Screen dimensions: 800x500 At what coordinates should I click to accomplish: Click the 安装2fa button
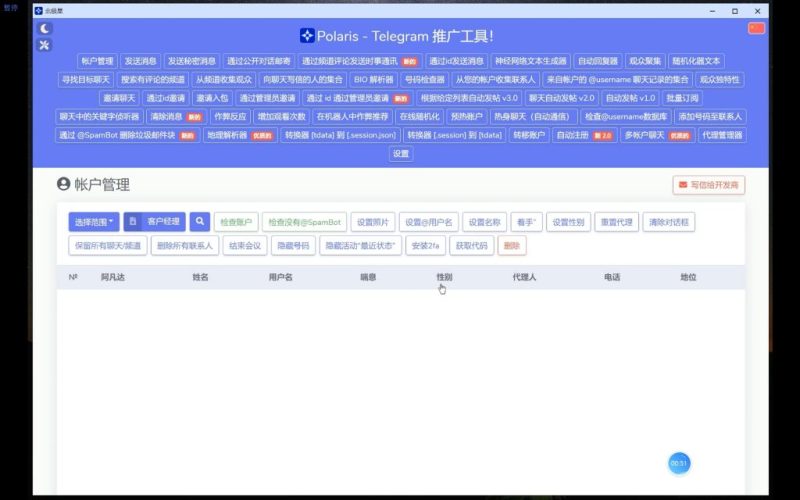[426, 245]
